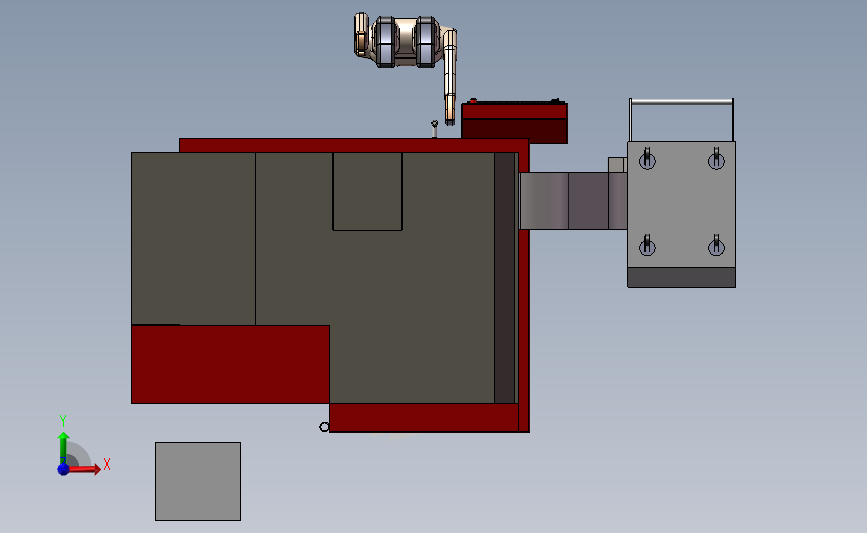This screenshot has width=867, height=533.
Task: Select the left dark gray panel of machine
Action: tap(193, 238)
